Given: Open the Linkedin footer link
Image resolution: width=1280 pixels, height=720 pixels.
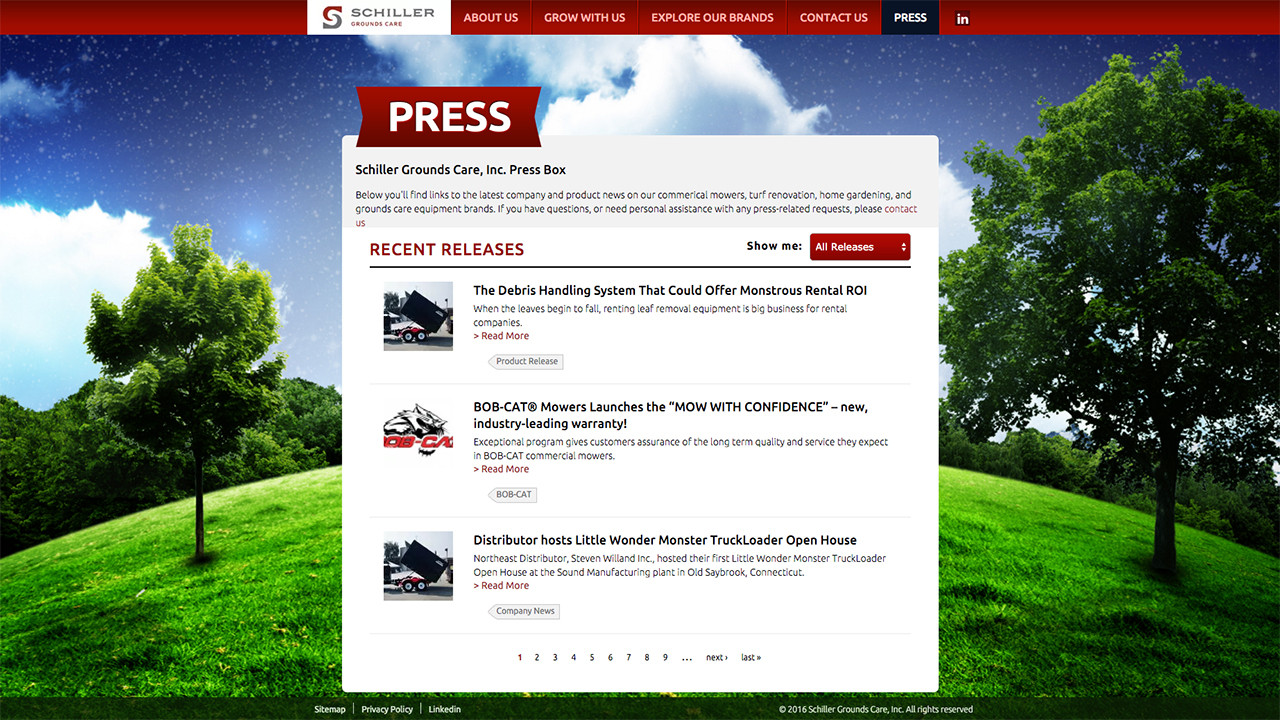Looking at the screenshot, I should 445,709.
